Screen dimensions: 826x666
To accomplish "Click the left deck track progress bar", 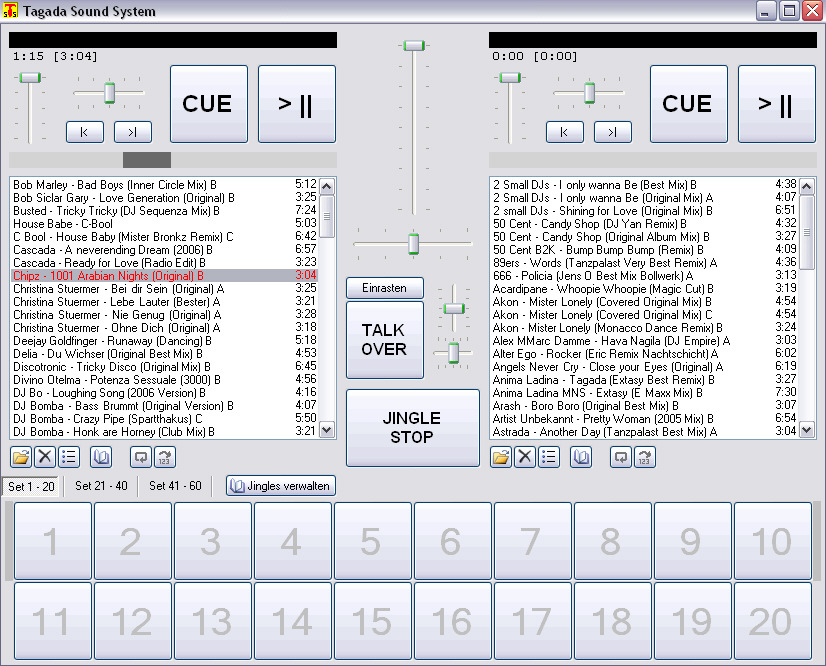I will (173, 160).
